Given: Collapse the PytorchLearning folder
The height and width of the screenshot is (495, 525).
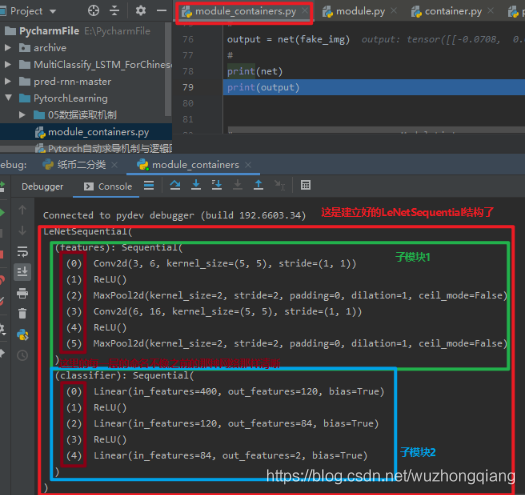Looking at the screenshot, I should [x=8, y=97].
